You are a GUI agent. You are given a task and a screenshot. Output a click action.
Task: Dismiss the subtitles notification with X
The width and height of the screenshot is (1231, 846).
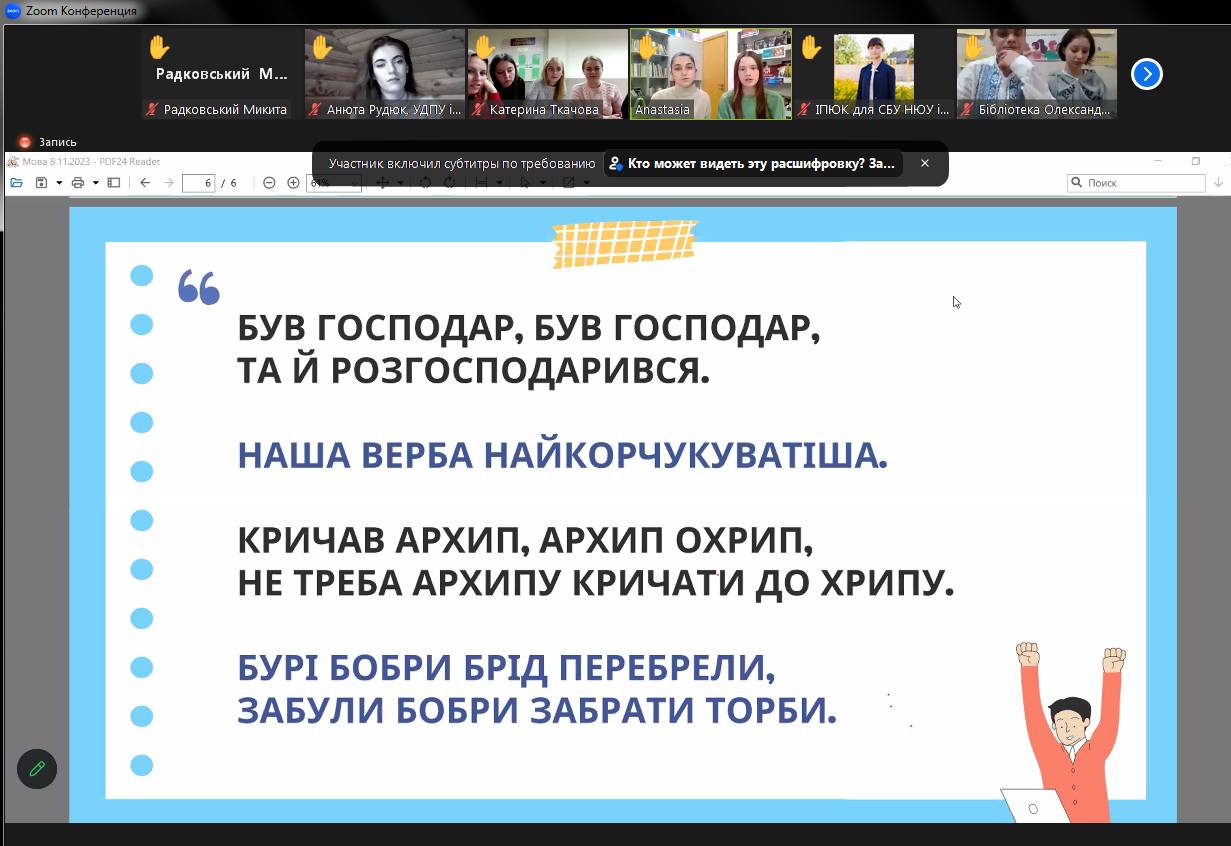(x=925, y=163)
